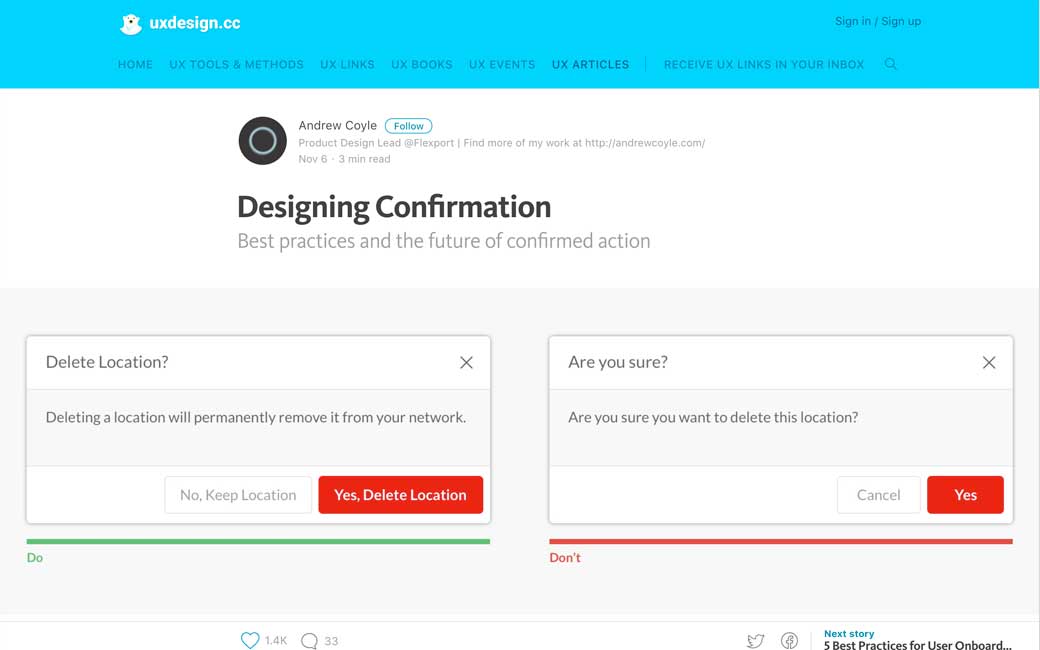Click the heart like icon
This screenshot has height=650, width=1040.
click(x=250, y=640)
